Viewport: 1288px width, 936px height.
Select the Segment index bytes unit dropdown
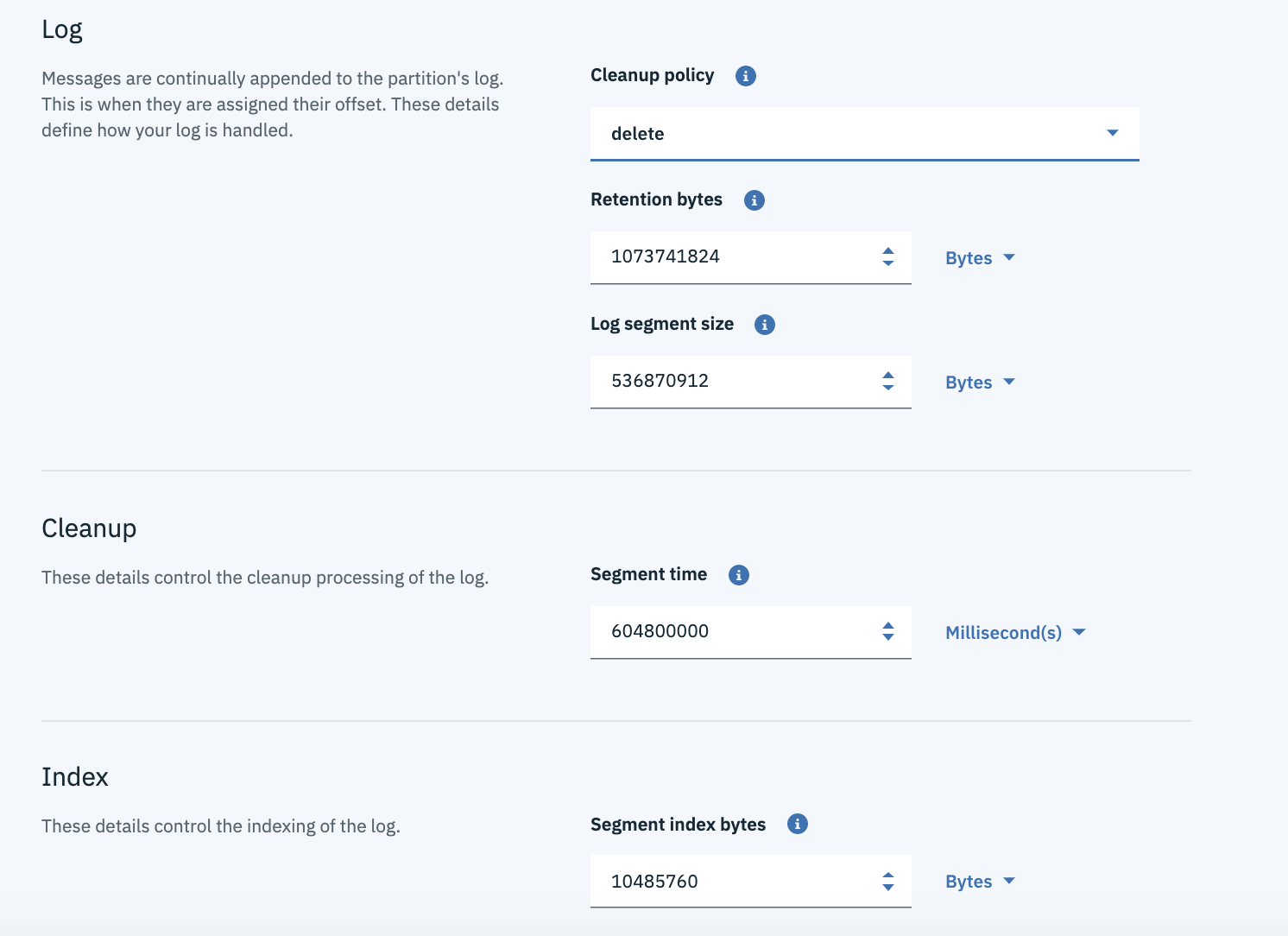(980, 882)
